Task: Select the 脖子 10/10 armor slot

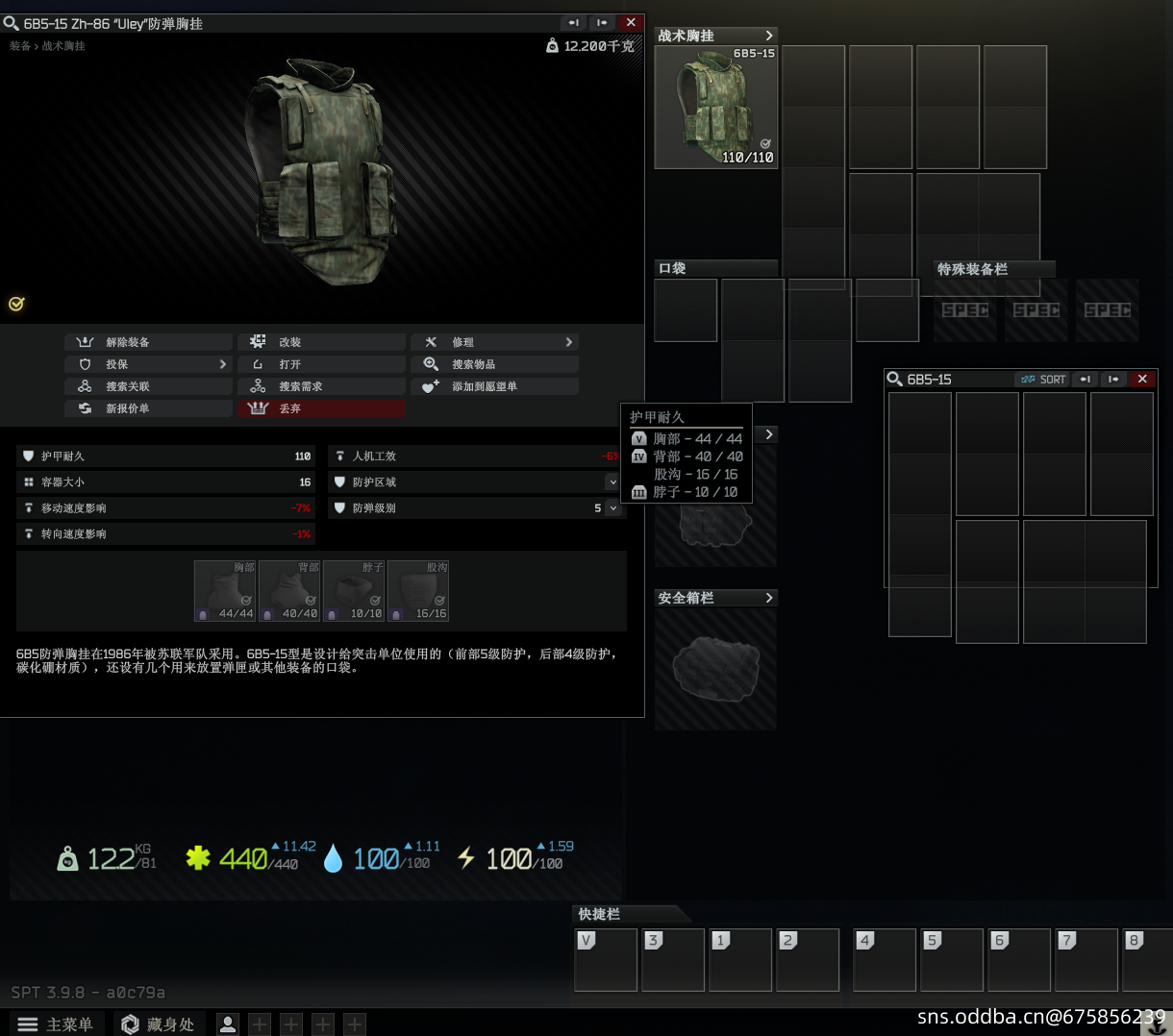Action: [354, 591]
